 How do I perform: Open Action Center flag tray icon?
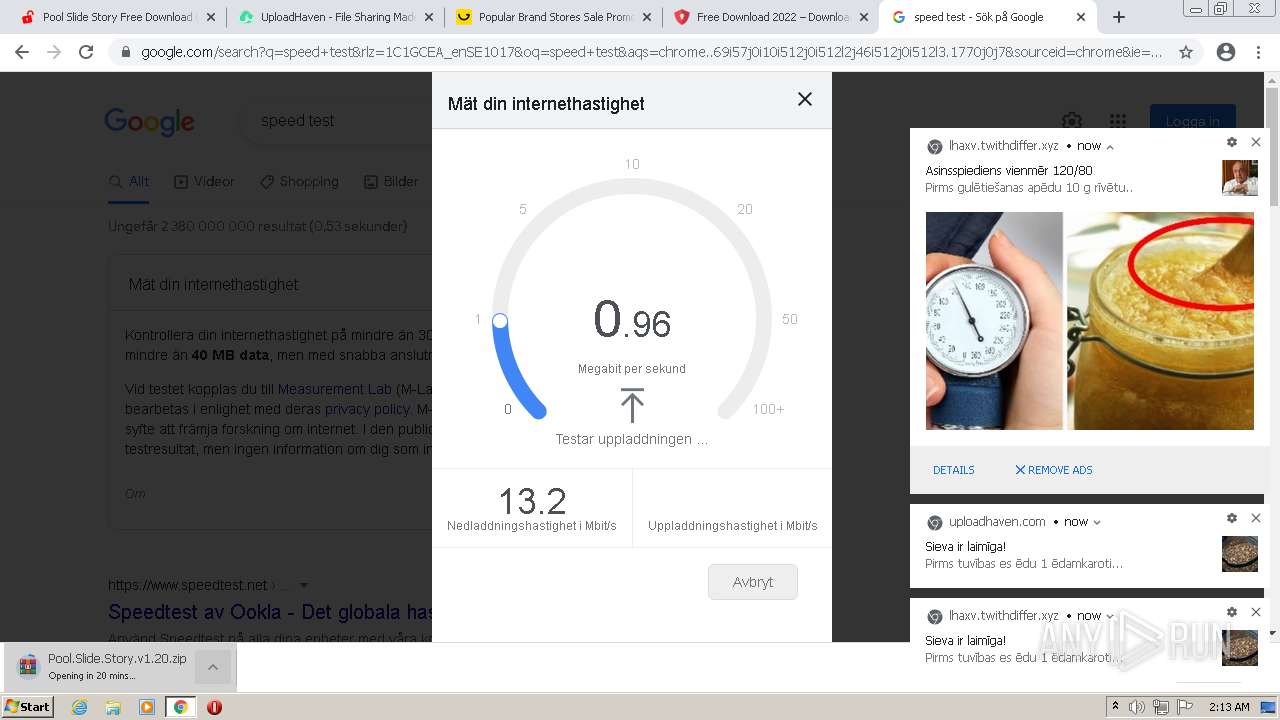point(1186,707)
